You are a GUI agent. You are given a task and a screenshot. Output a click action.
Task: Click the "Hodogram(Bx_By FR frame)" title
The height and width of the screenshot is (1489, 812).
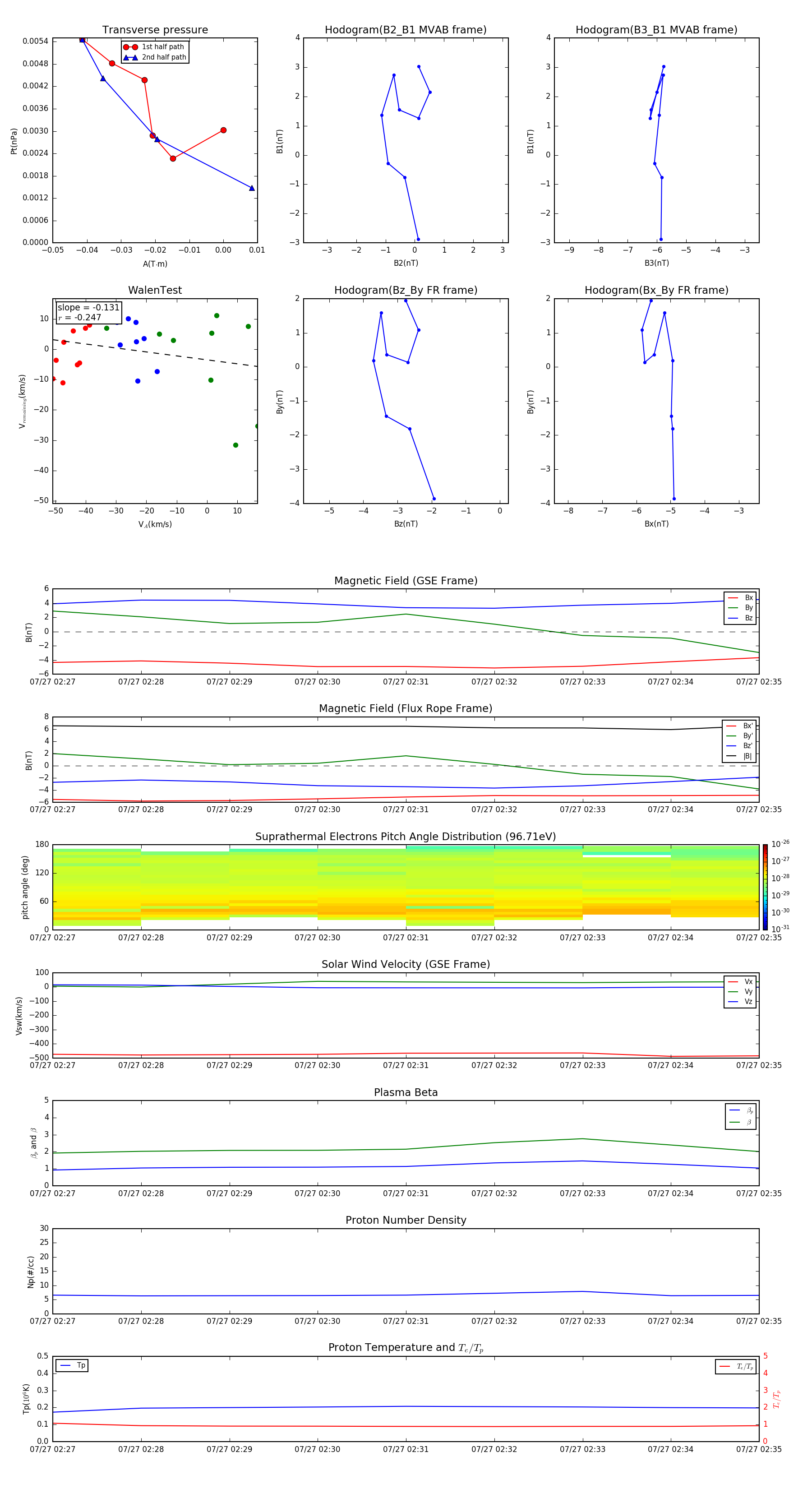click(x=656, y=290)
